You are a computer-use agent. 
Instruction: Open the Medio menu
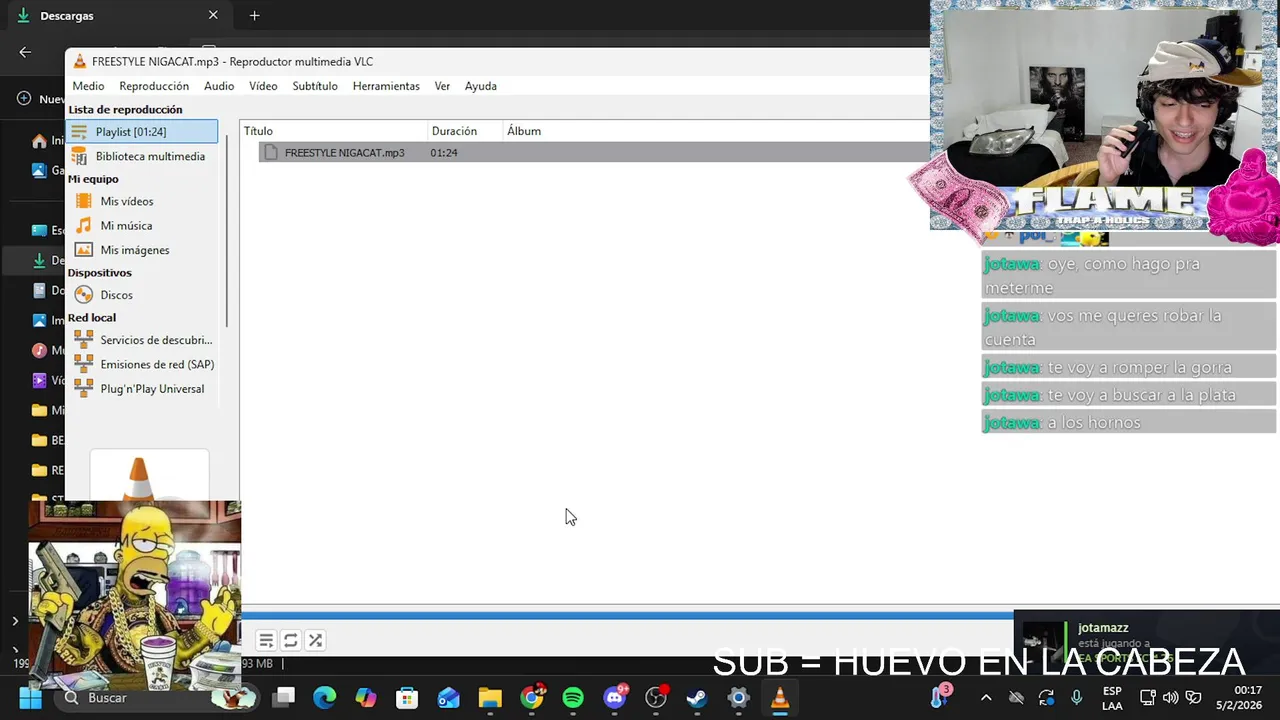pos(88,86)
